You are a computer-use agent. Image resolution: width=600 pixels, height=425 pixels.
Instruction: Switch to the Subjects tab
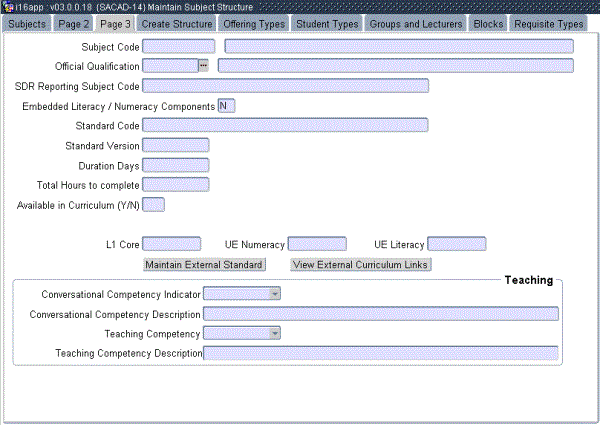pos(26,24)
